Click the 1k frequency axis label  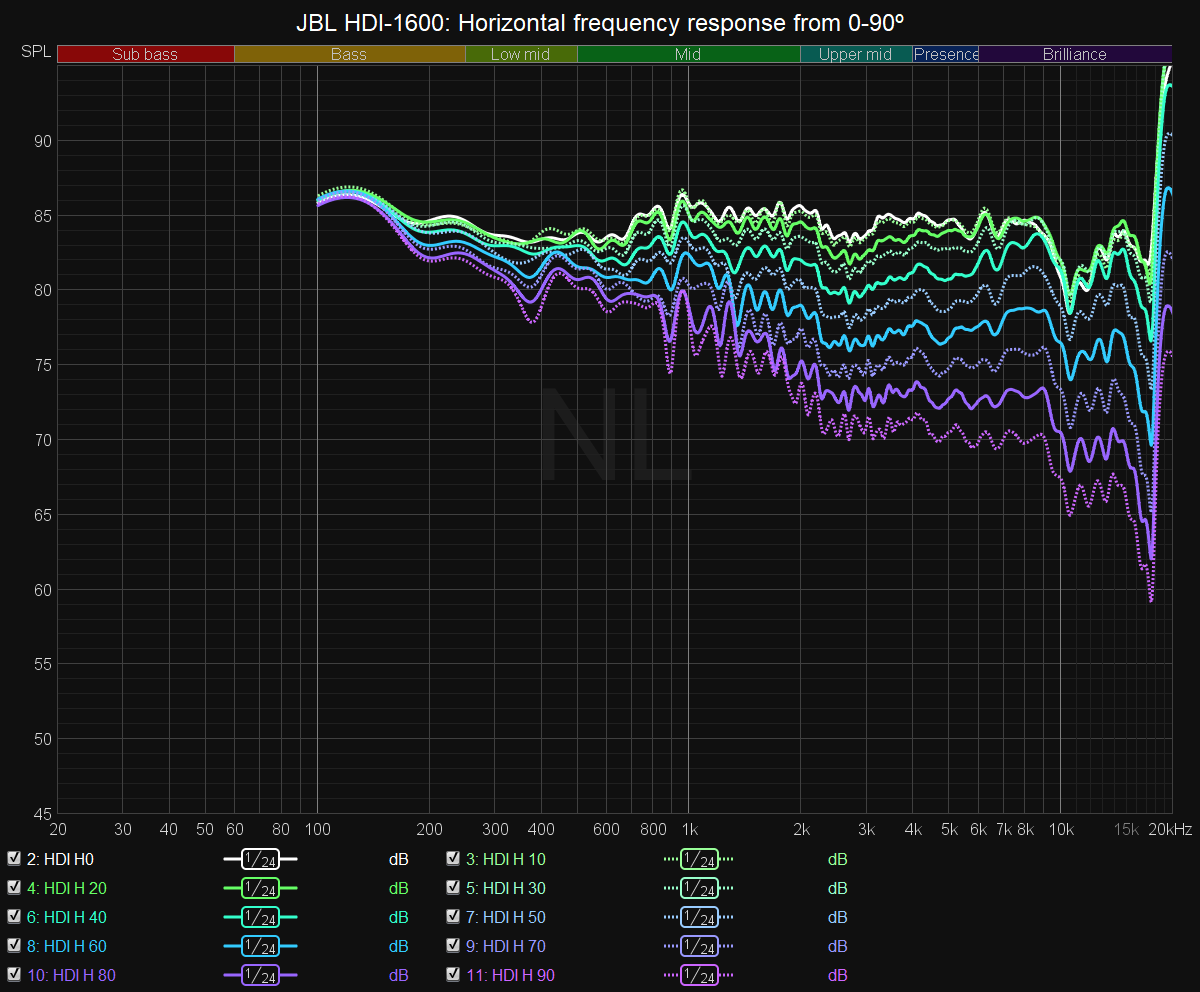[x=688, y=829]
